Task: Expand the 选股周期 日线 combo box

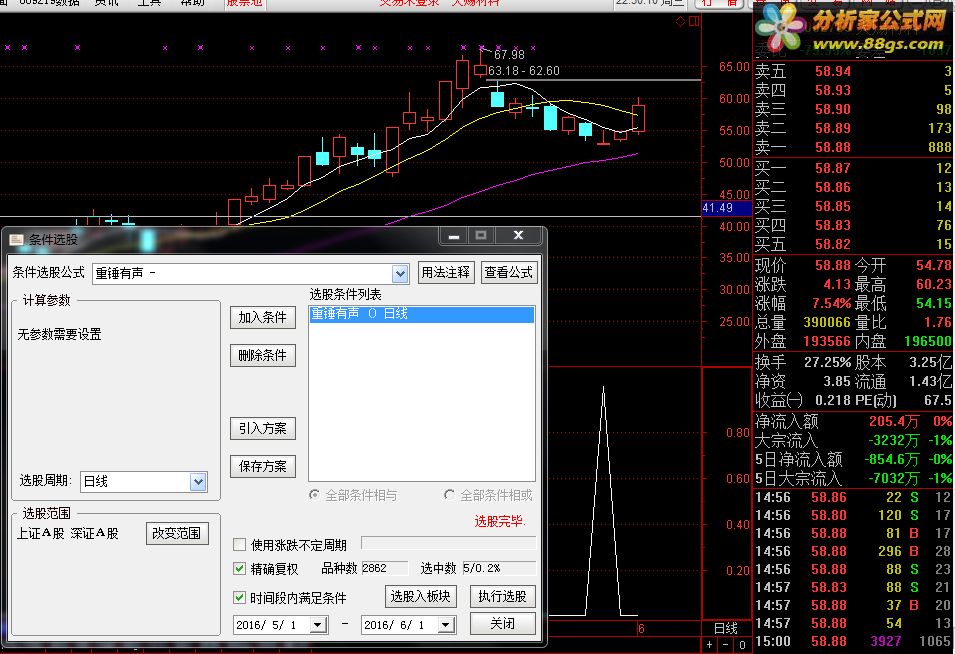Action: click(199, 482)
